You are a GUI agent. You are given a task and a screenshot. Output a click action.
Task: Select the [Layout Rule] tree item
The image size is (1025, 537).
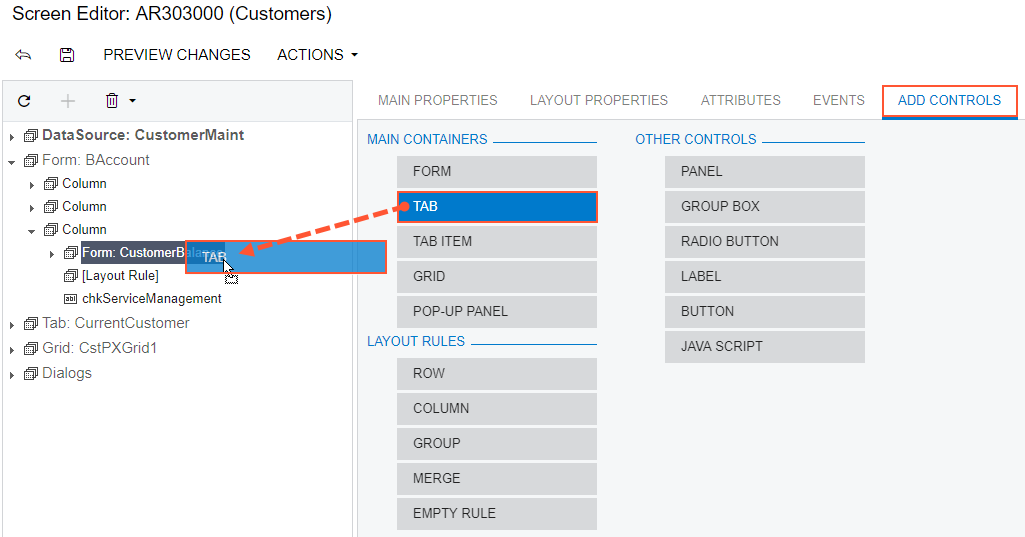pos(120,275)
